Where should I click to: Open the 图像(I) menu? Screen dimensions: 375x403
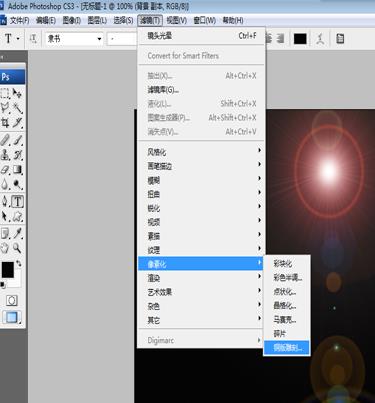pos(72,21)
